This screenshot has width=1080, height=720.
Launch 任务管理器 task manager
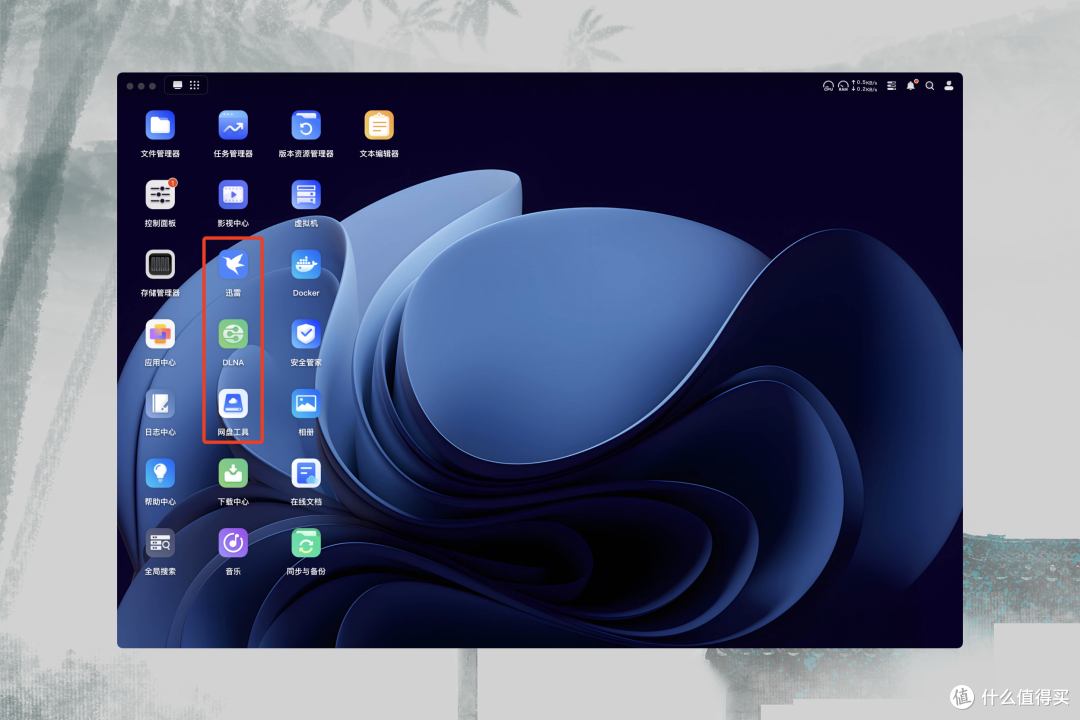[x=233, y=125]
